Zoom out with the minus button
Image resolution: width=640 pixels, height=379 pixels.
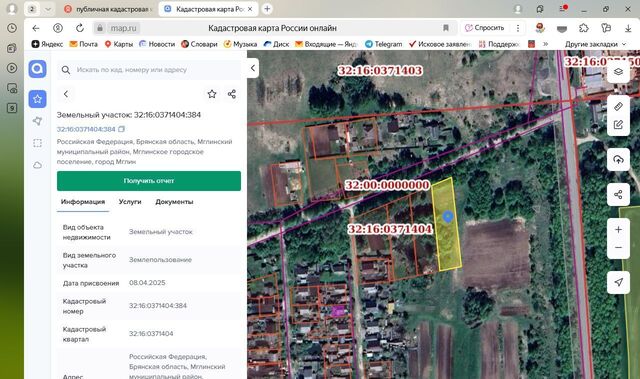click(618, 248)
